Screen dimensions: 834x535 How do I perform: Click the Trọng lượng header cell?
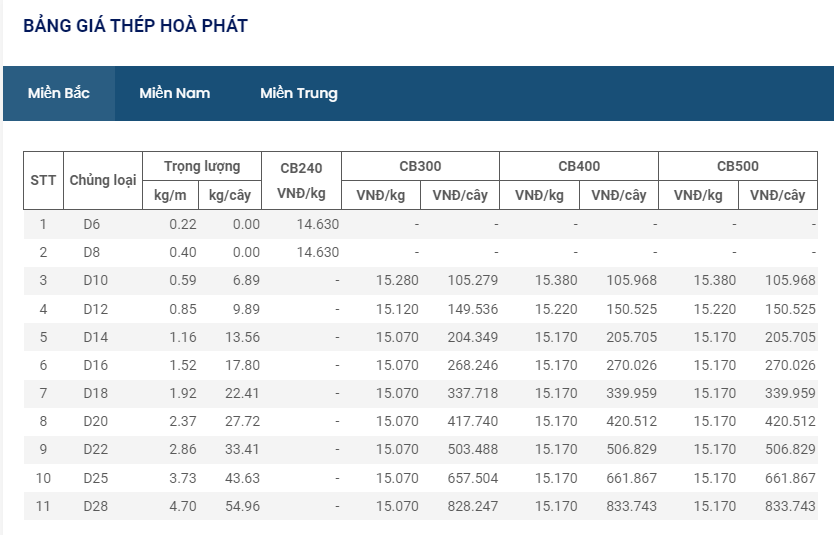pos(202,166)
